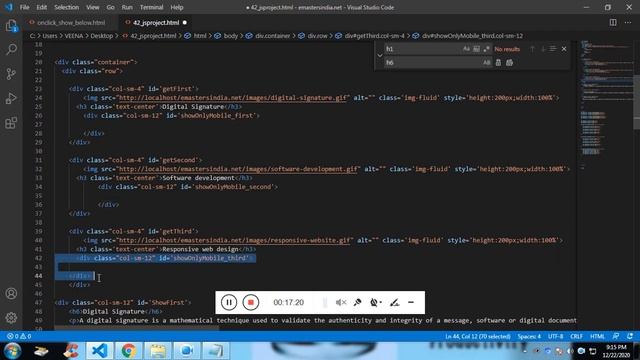This screenshot has height=360, width=640.
Task: Expand div#showOnlyMobile_third breadcrumb
Action: 468,36
